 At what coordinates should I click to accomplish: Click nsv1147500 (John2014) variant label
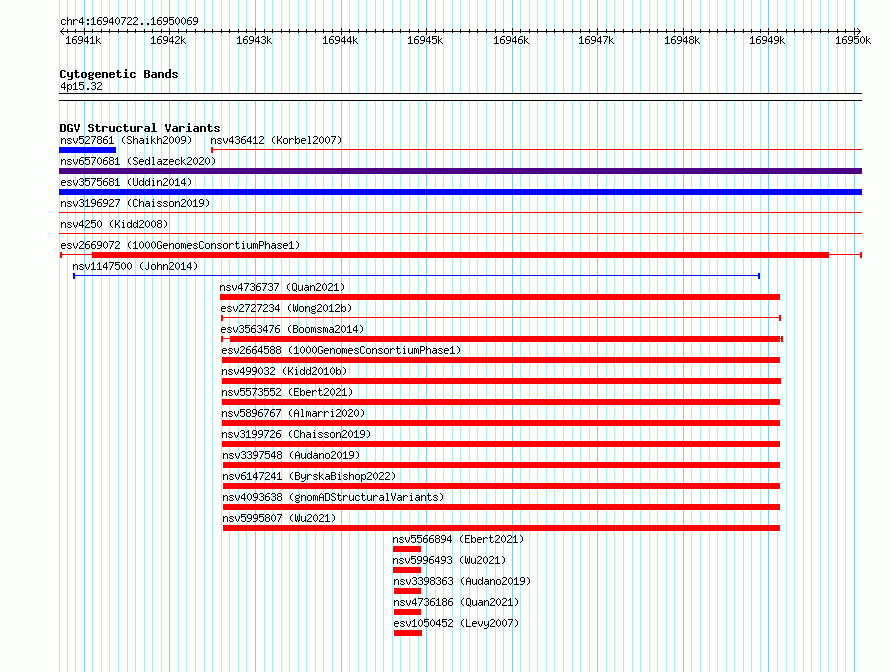135,266
